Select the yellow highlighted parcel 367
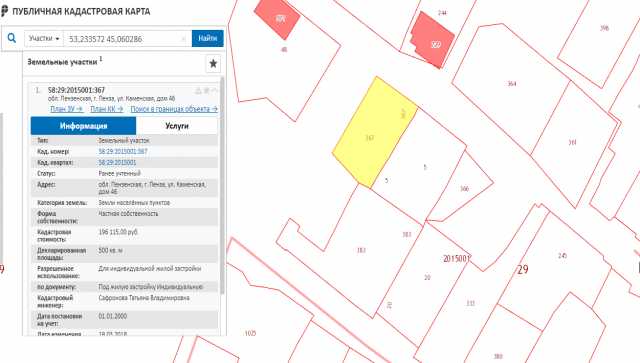This screenshot has height=363, width=640. (373, 133)
